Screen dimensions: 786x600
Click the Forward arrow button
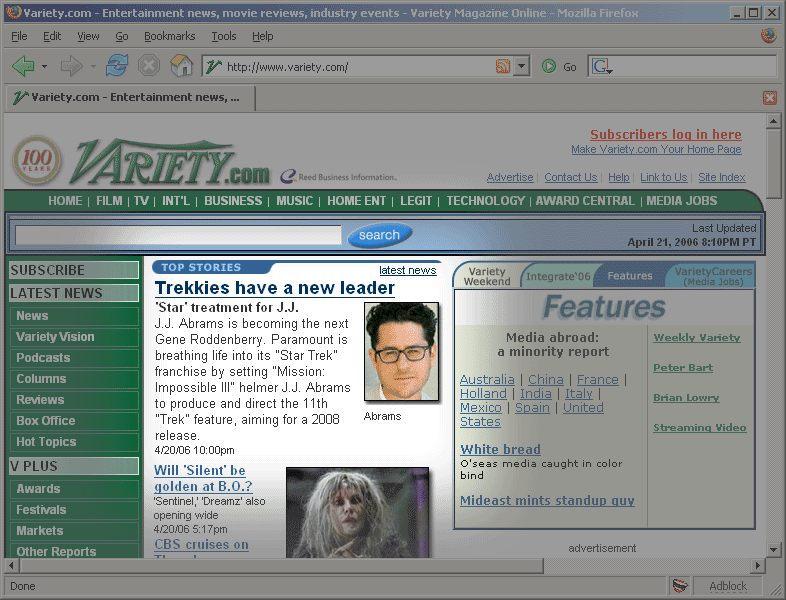[71, 67]
